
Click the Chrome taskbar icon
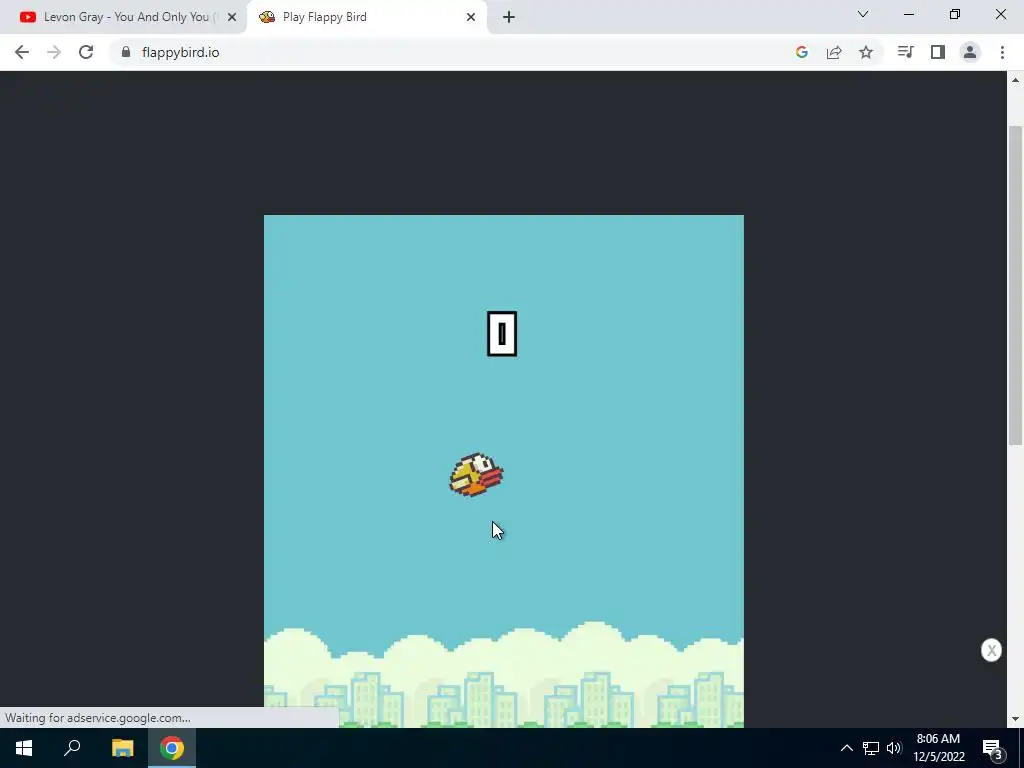(x=172, y=748)
